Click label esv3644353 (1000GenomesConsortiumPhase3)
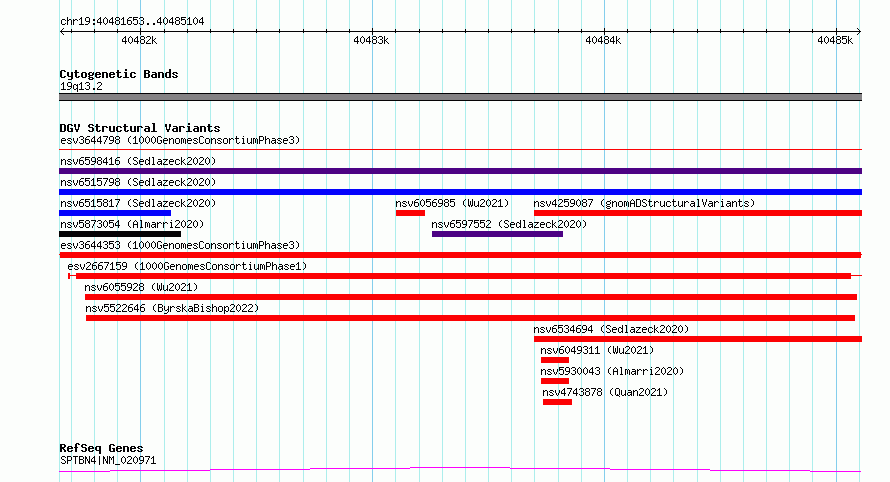 coord(180,245)
